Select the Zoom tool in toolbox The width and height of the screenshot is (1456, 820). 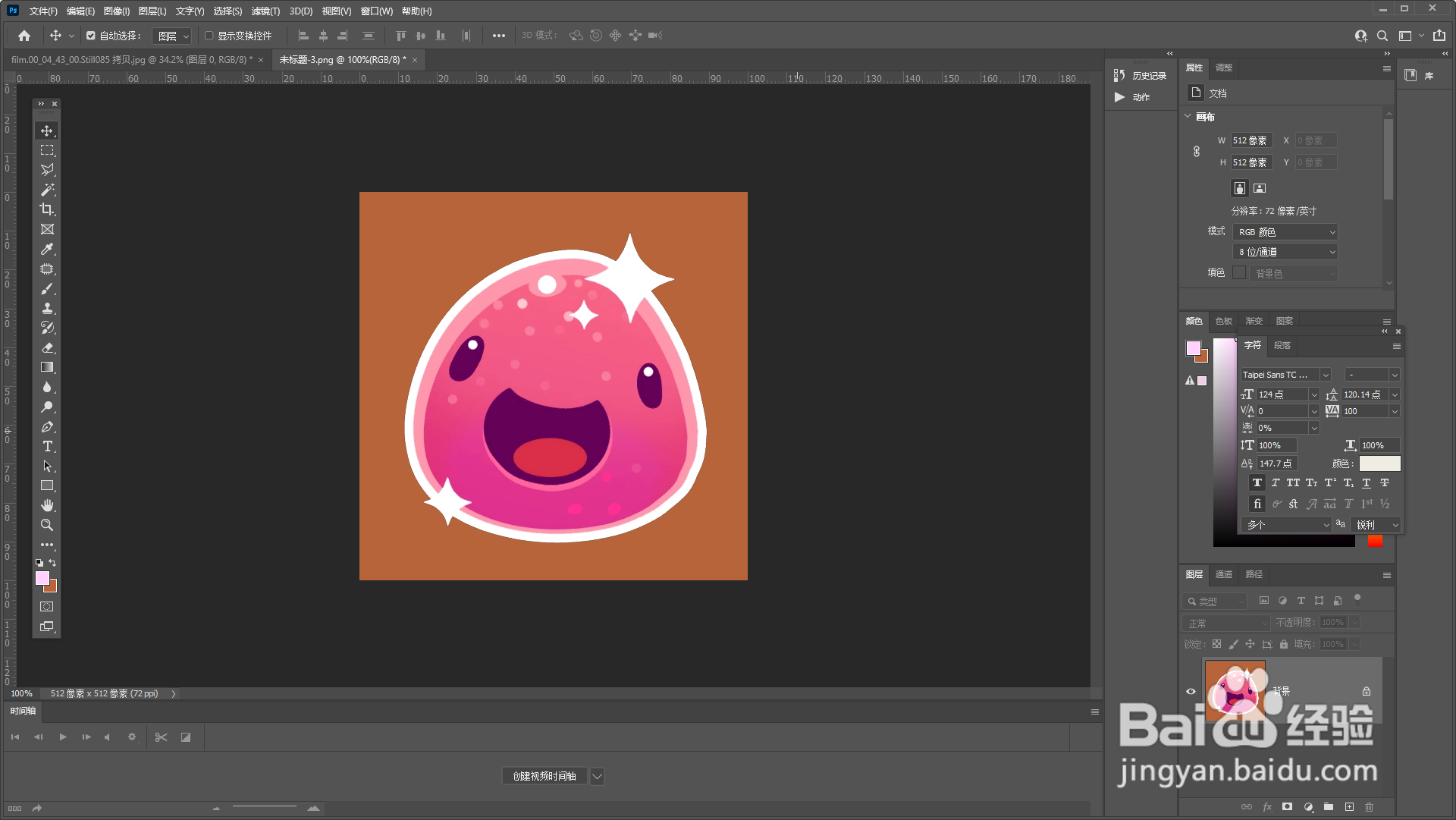coord(47,525)
